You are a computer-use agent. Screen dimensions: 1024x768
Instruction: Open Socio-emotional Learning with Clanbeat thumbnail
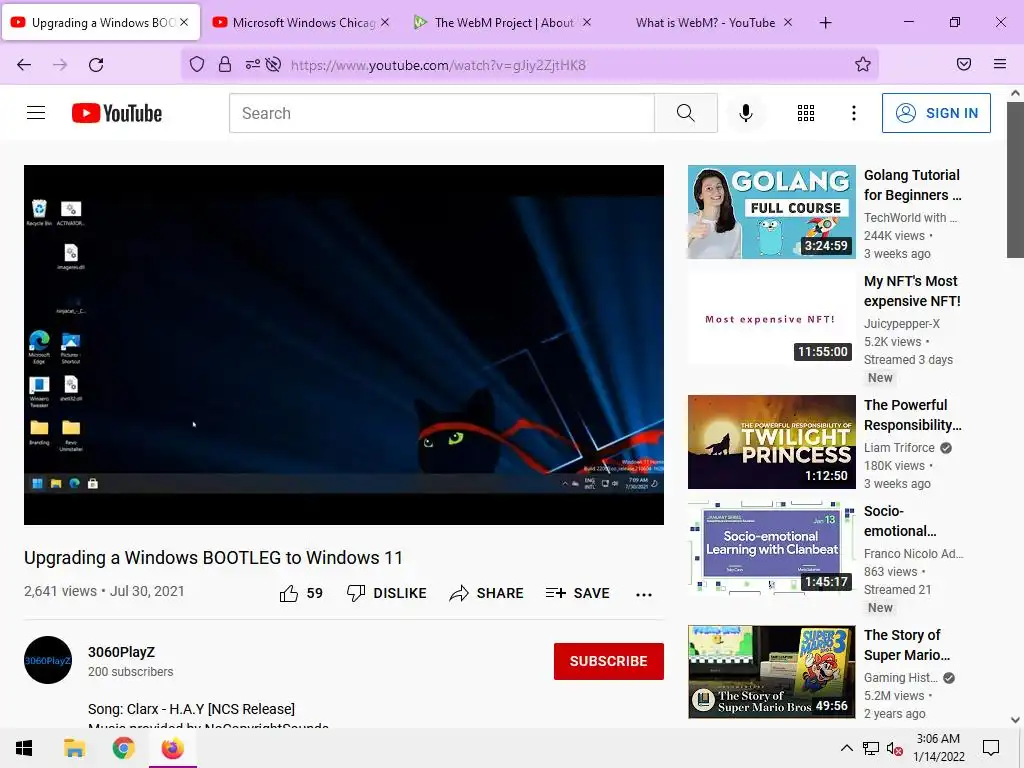tap(771, 548)
